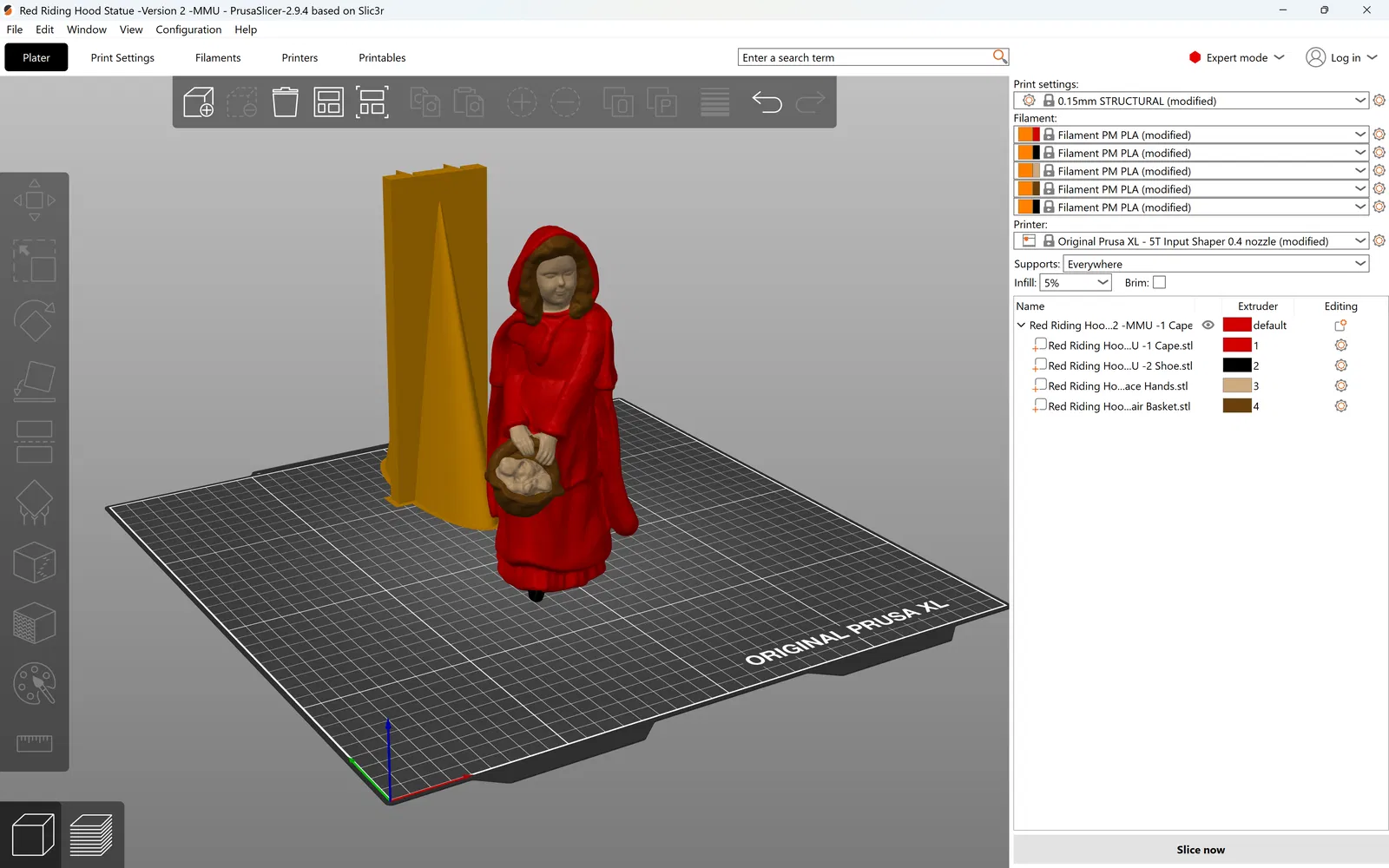Screen dimensions: 1389x868
Task: Click the black extruder swatch for Shoe.stl
Action: pos(1237,365)
